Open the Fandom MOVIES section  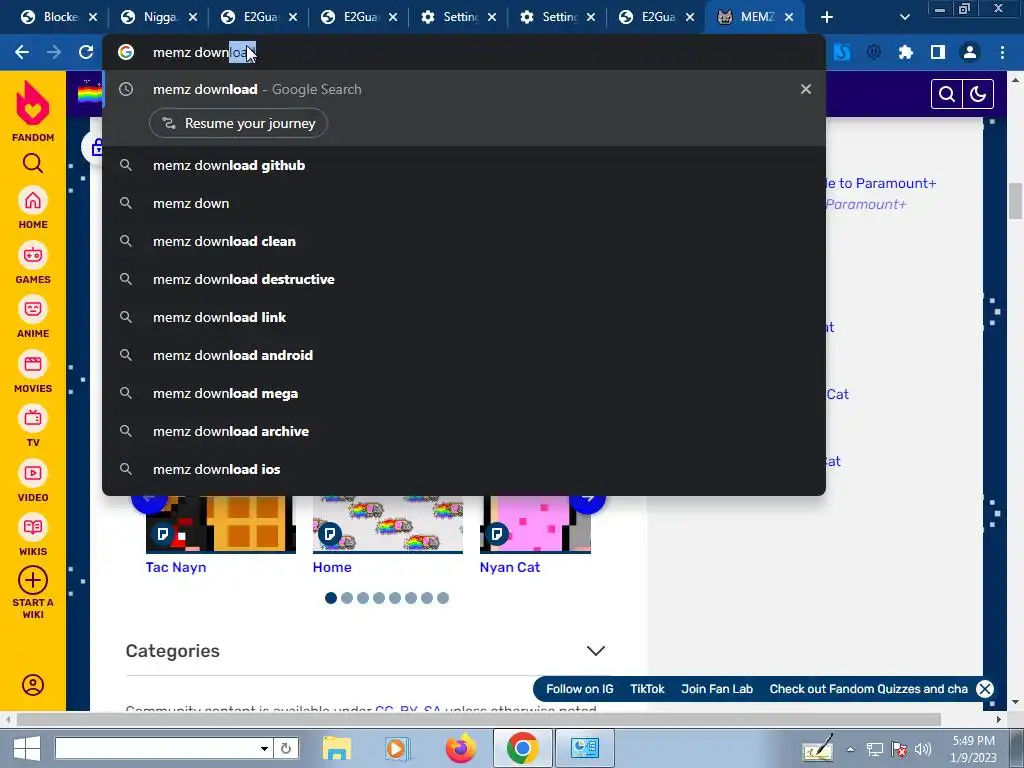point(33,372)
